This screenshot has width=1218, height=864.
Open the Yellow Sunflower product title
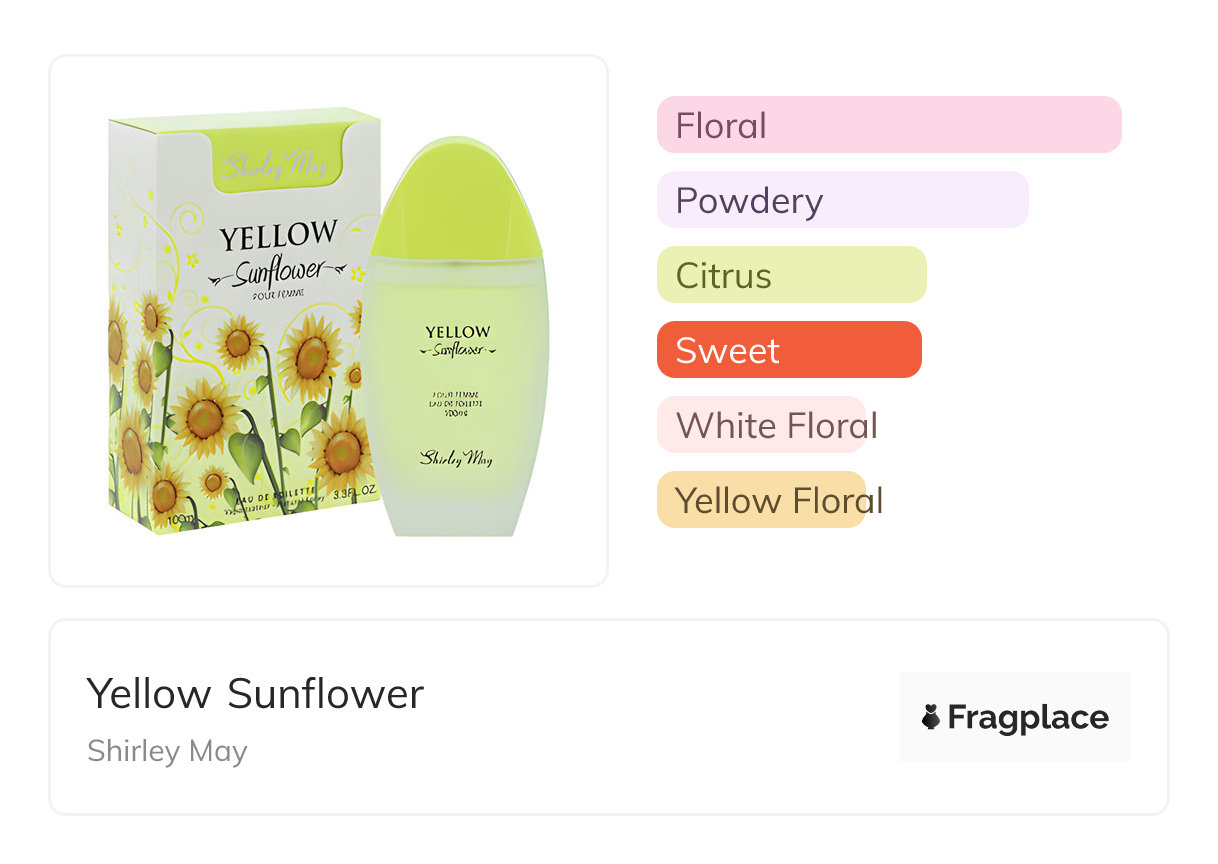click(x=255, y=694)
